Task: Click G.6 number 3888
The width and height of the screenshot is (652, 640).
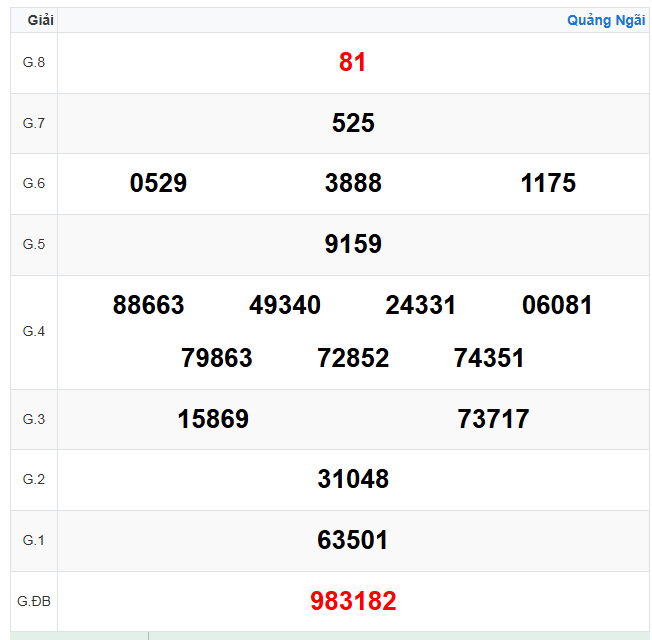Action: pyautogui.click(x=353, y=183)
